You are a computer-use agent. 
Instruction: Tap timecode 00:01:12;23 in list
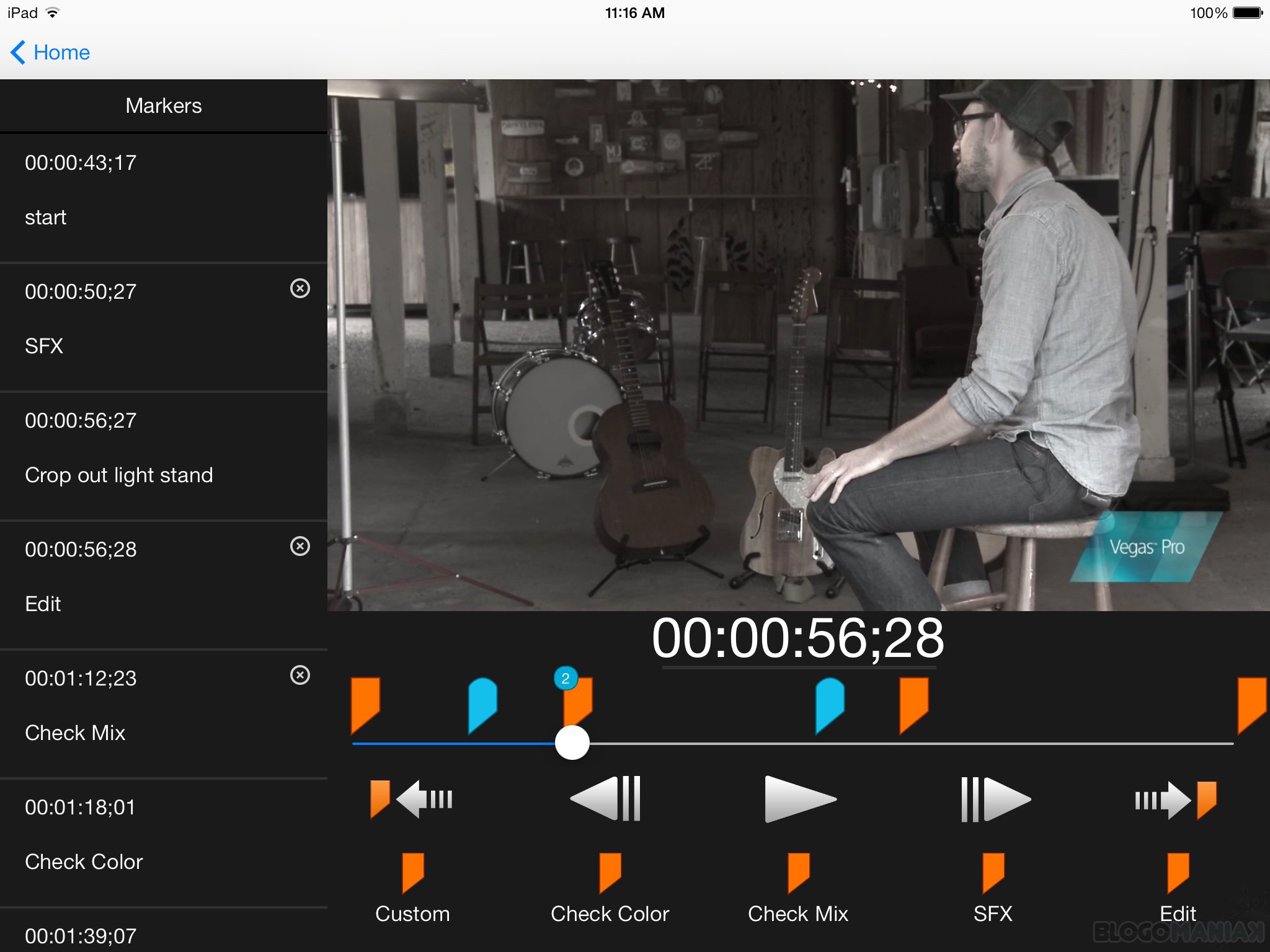(81, 679)
